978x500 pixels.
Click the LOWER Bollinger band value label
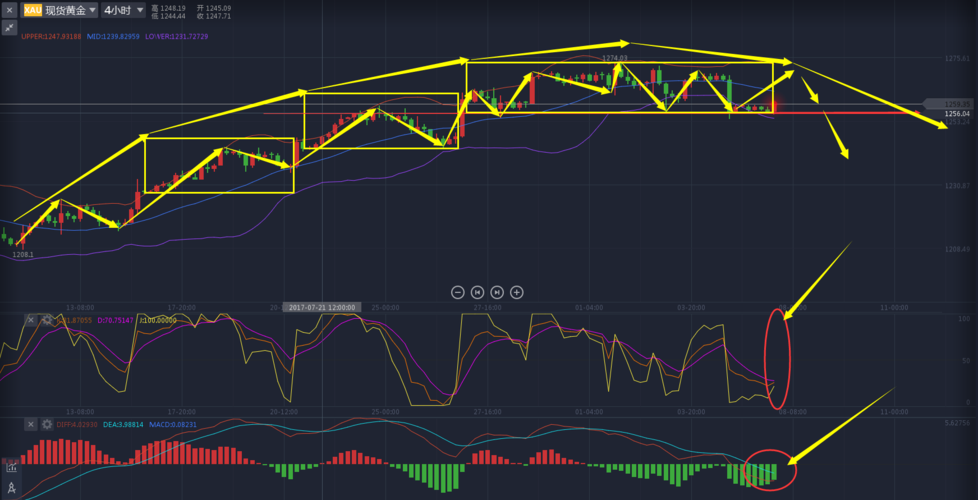176,37
